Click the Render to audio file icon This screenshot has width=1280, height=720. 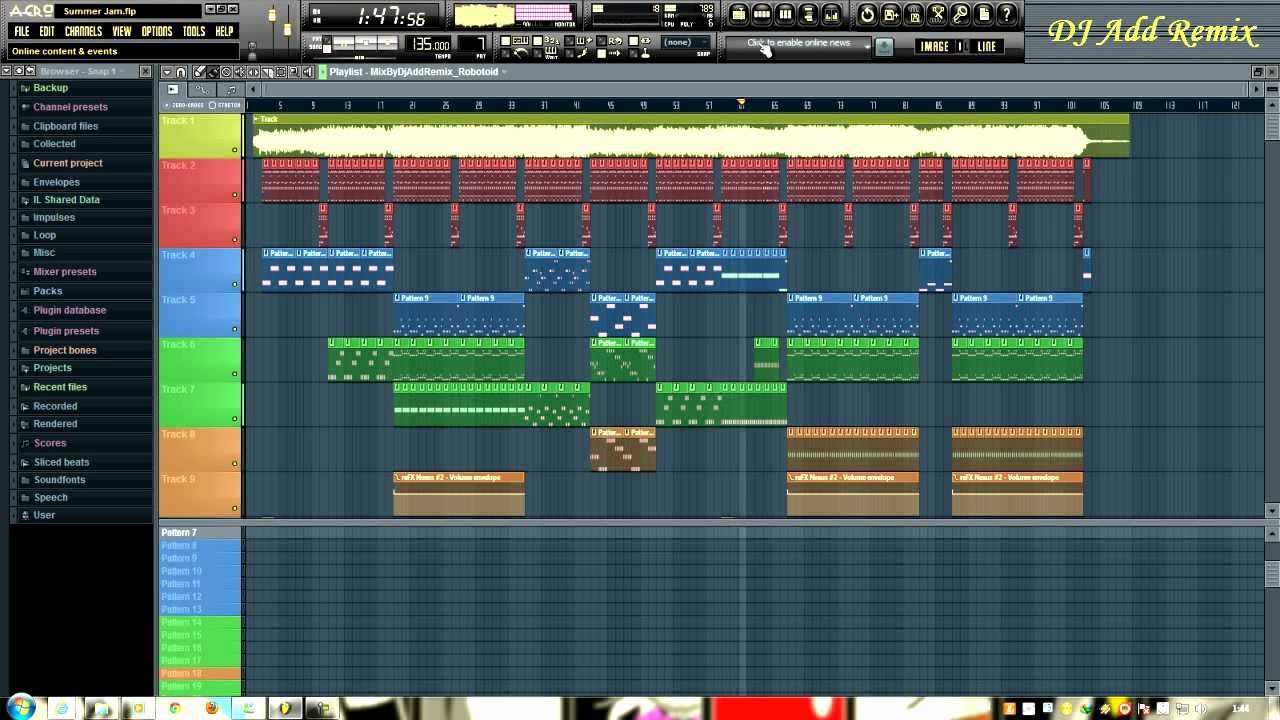click(914, 14)
